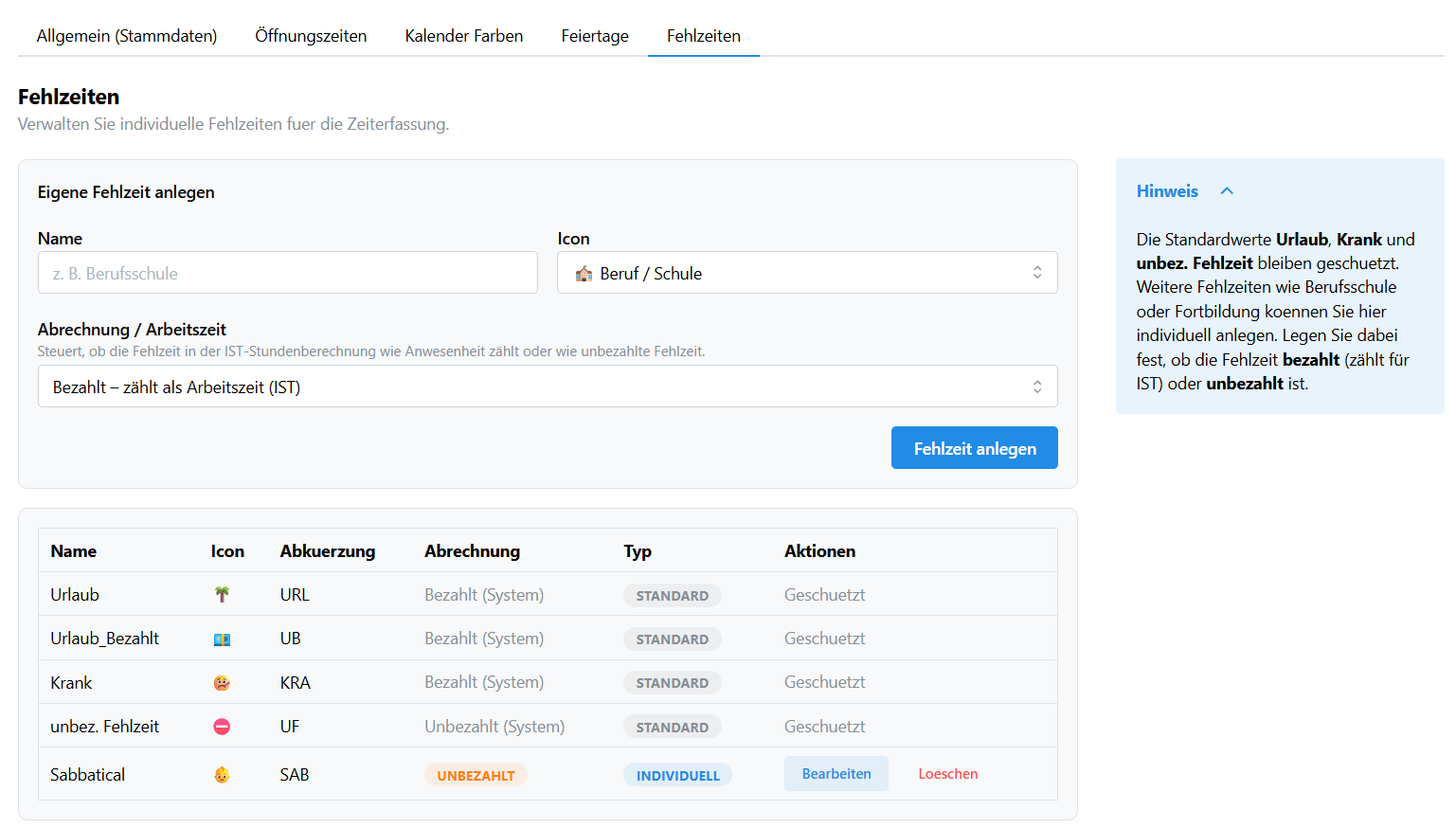
Task: Open the Öffnungszeiten tab
Action: [x=311, y=36]
